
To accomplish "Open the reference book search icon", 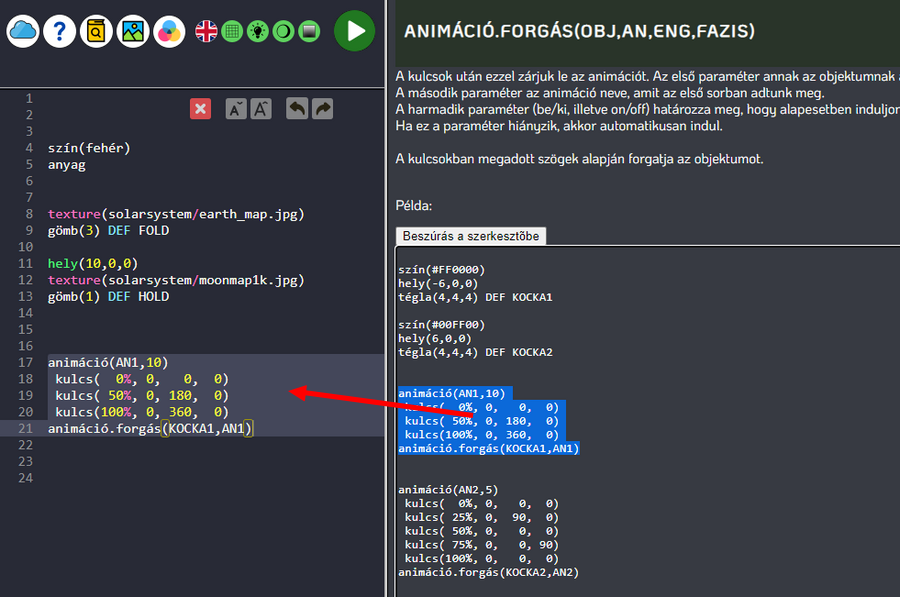I will tap(96, 31).
